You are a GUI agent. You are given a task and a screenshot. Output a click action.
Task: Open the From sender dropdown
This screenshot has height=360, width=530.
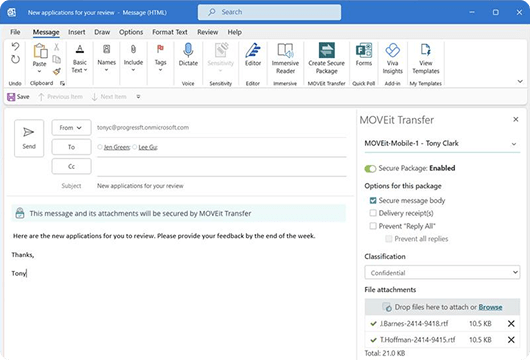tap(71, 127)
